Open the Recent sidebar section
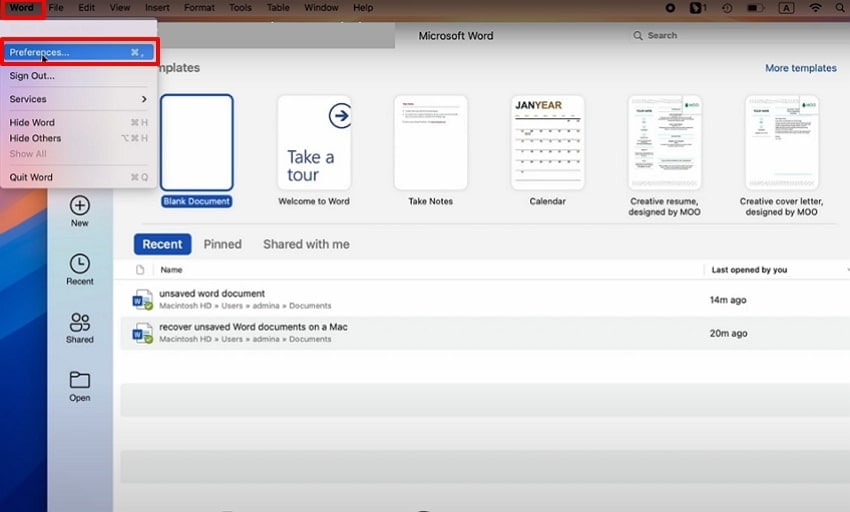The width and height of the screenshot is (850, 512). 80,270
